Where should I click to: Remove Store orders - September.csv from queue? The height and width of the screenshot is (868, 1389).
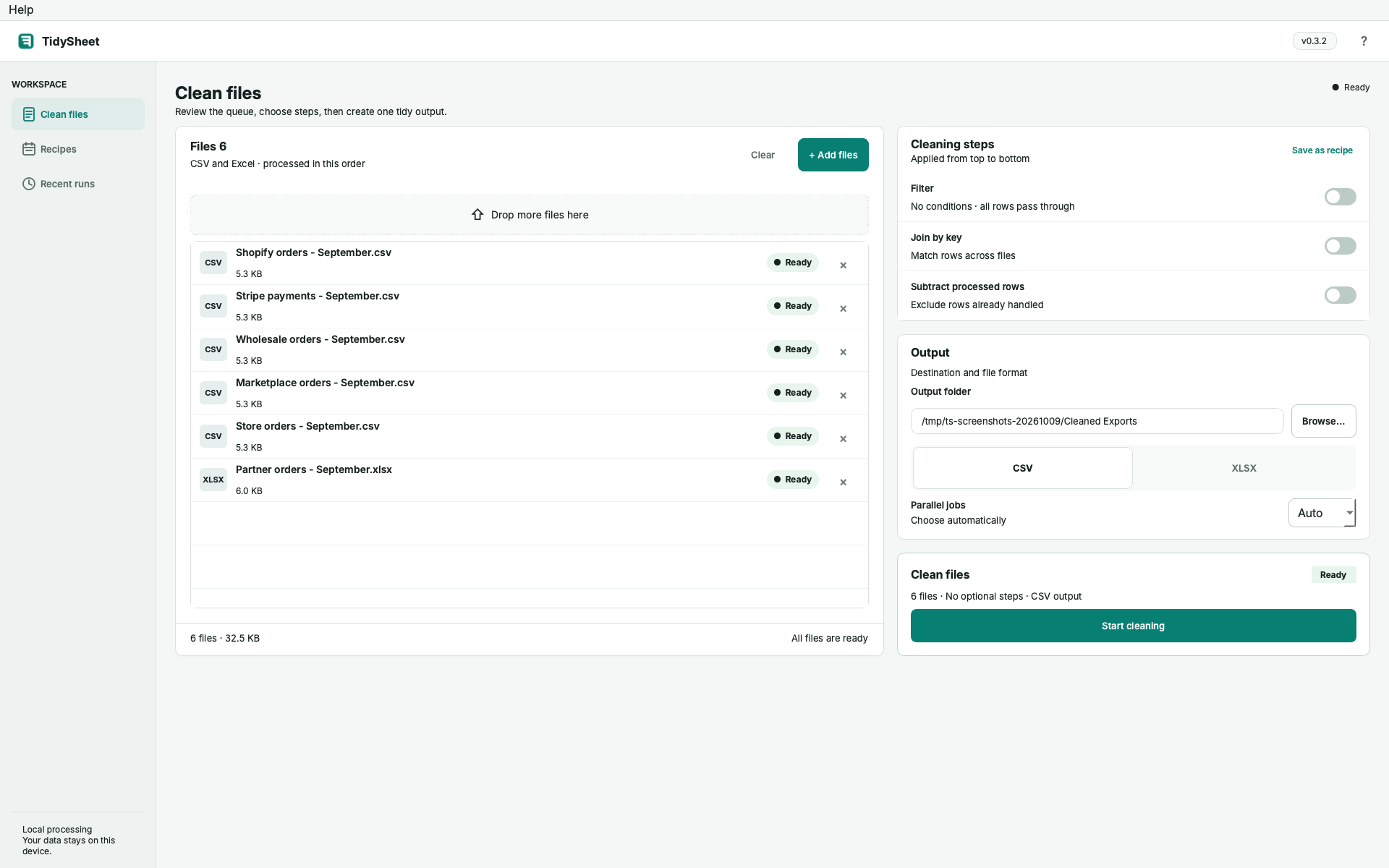click(843, 439)
